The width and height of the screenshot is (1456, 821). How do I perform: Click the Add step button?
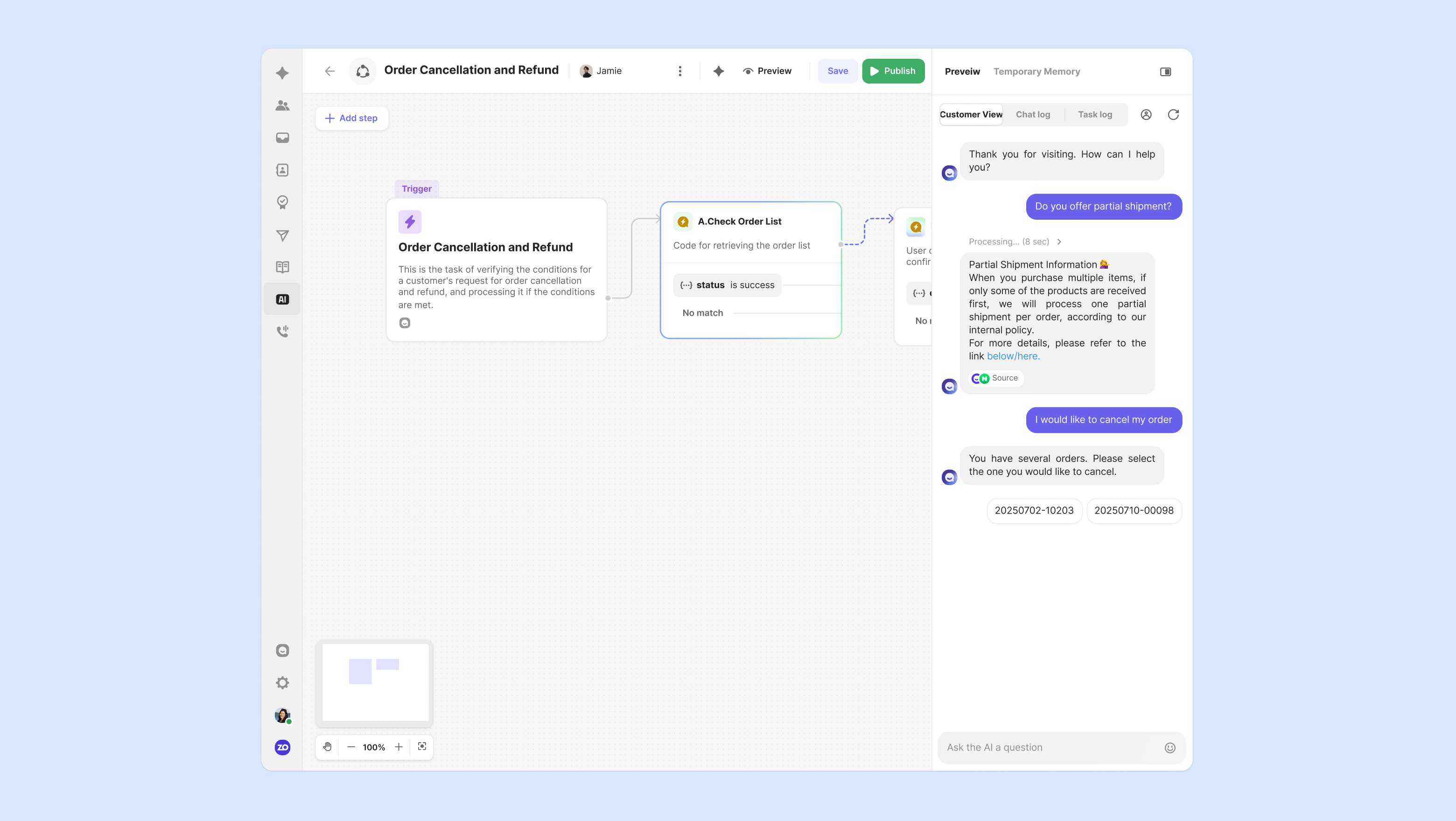pyautogui.click(x=351, y=118)
